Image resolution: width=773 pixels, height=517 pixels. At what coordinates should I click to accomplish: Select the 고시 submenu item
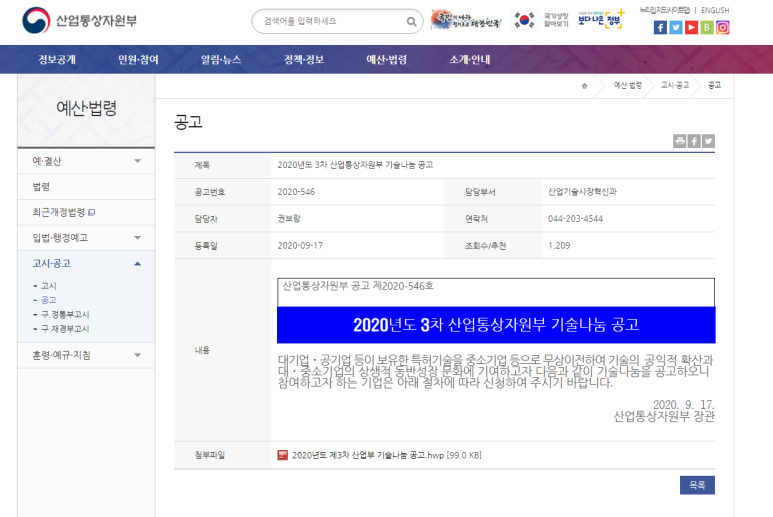pos(48,286)
